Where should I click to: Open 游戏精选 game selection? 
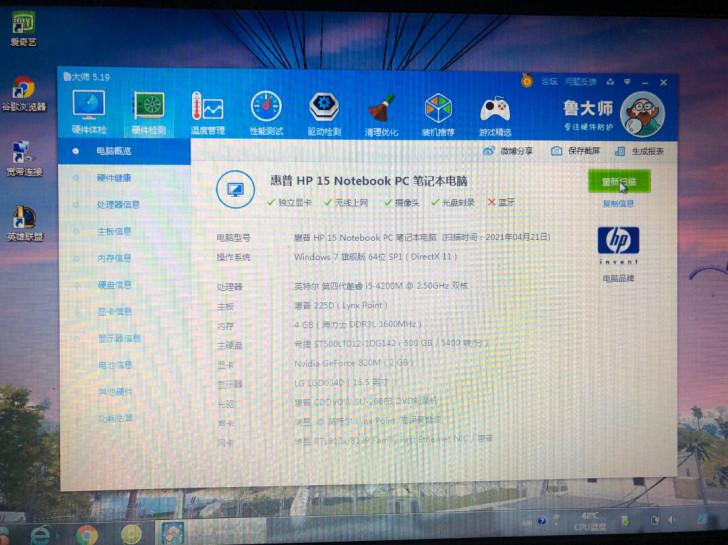pyautogui.click(x=495, y=116)
